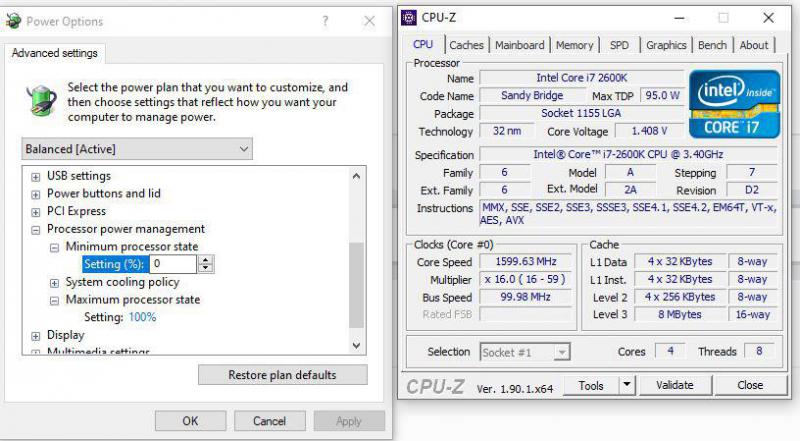Click Restore plan defaults button

click(283, 375)
